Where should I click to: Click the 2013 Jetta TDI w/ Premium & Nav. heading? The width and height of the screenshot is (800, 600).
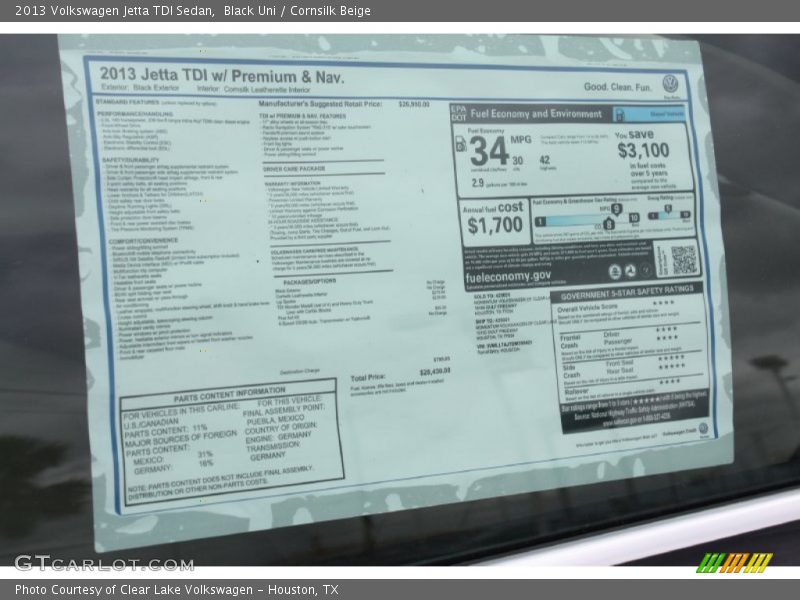(x=221, y=76)
